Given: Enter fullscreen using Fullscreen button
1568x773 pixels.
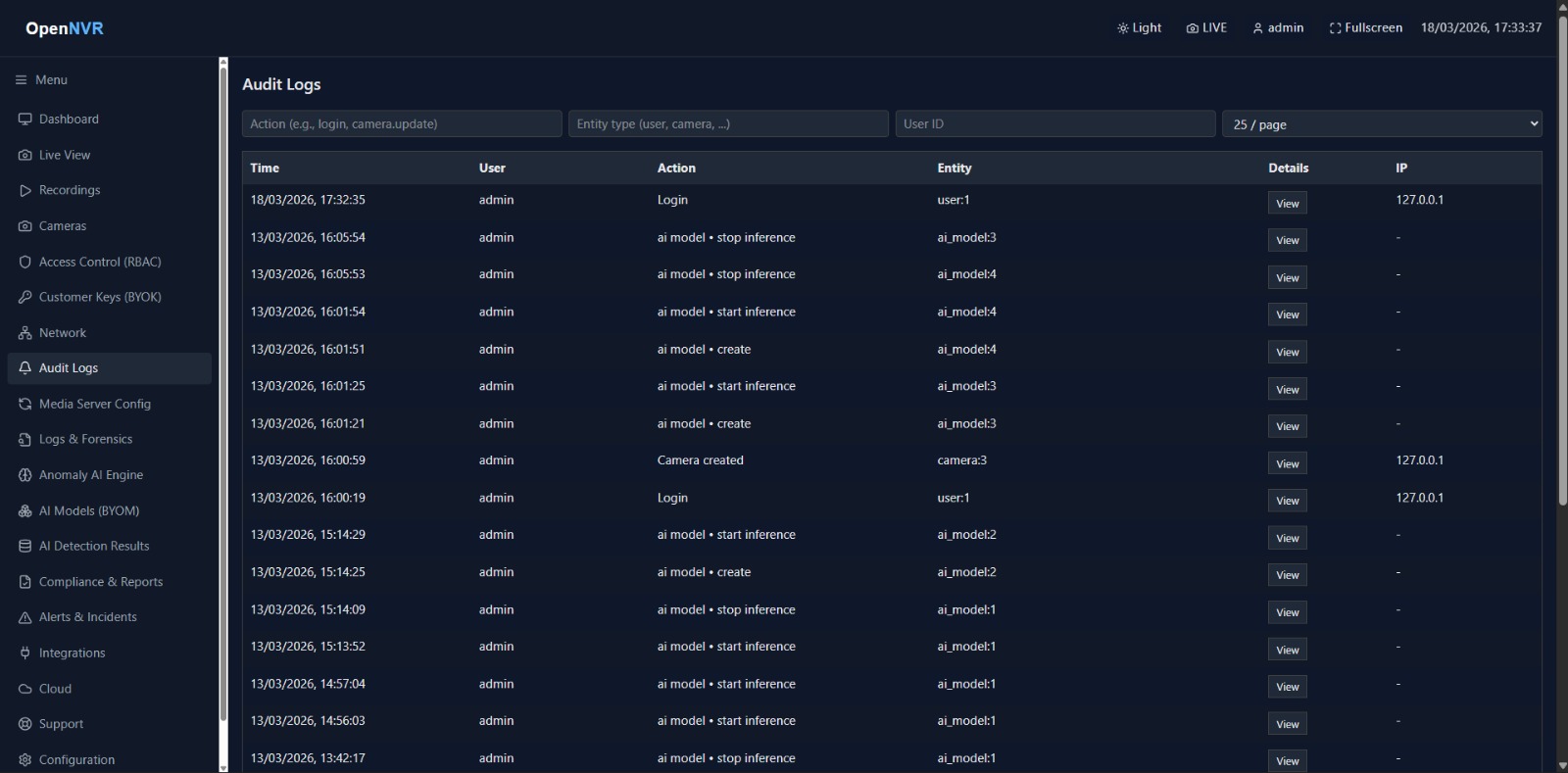Looking at the screenshot, I should click(1365, 28).
